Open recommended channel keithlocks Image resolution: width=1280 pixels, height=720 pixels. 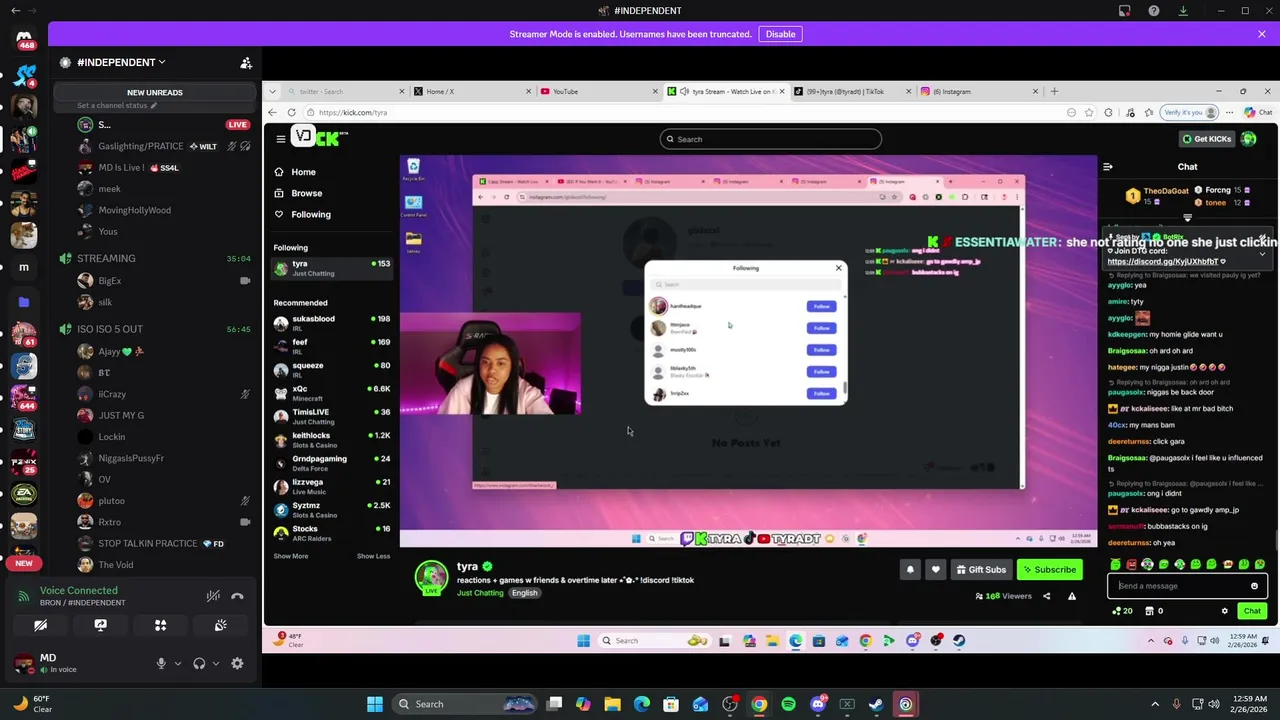(331, 440)
